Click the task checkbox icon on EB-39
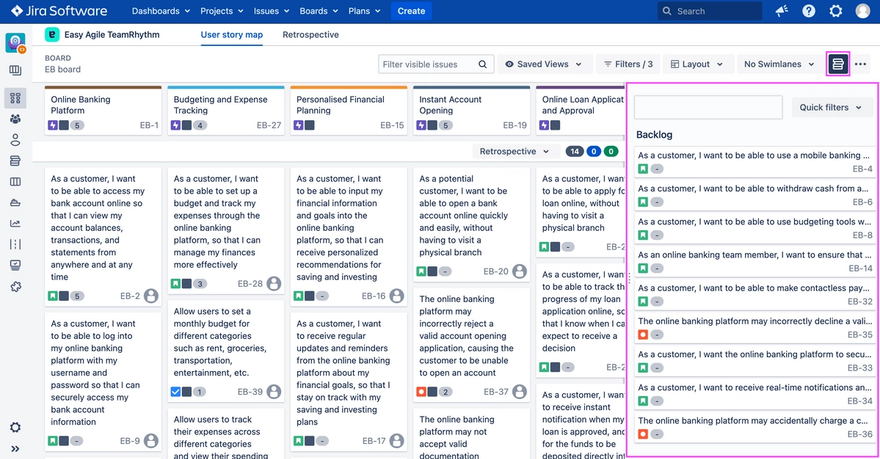The image size is (880, 459). (x=176, y=392)
